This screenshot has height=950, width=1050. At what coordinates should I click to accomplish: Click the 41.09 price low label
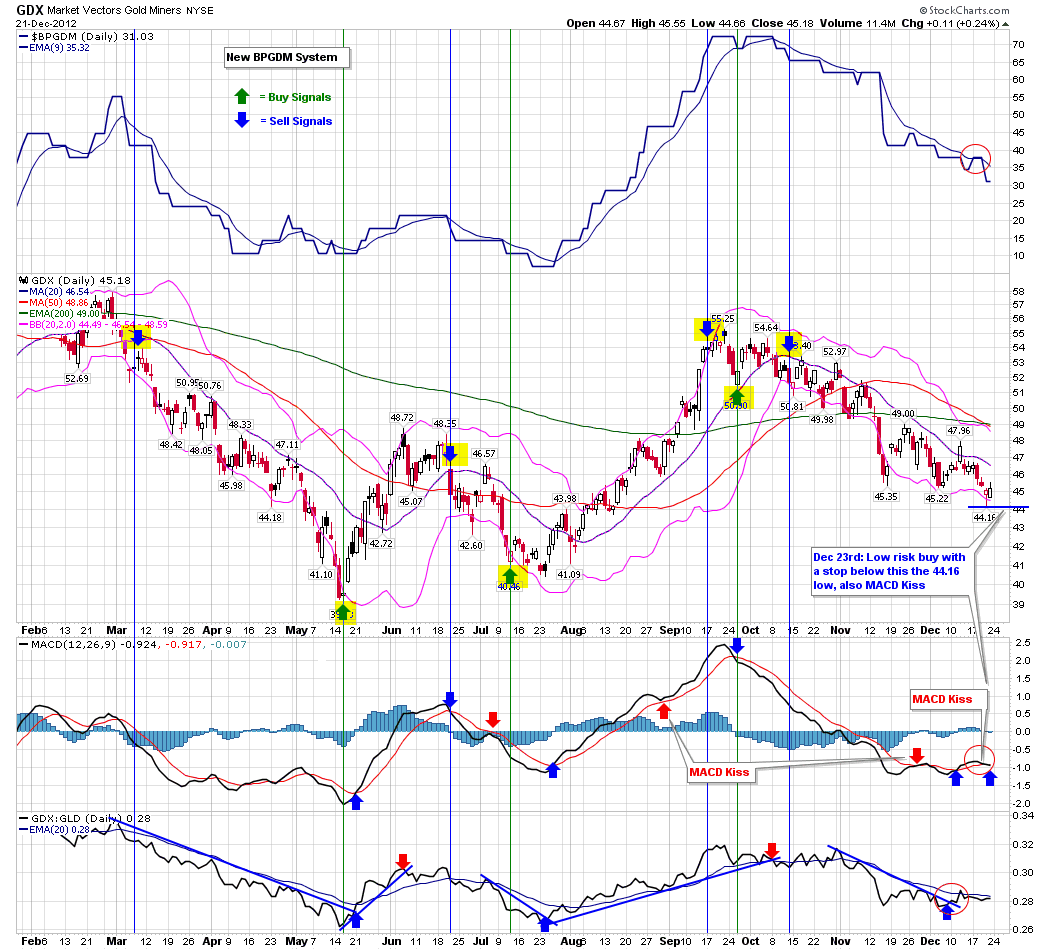coord(569,574)
